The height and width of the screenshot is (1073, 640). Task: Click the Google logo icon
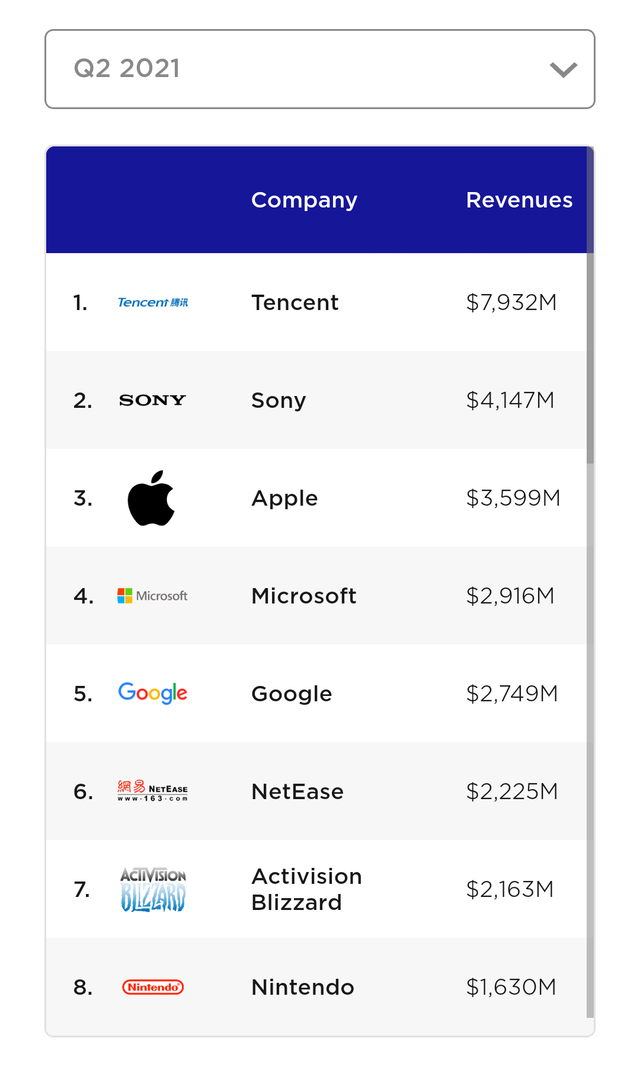tap(152, 693)
